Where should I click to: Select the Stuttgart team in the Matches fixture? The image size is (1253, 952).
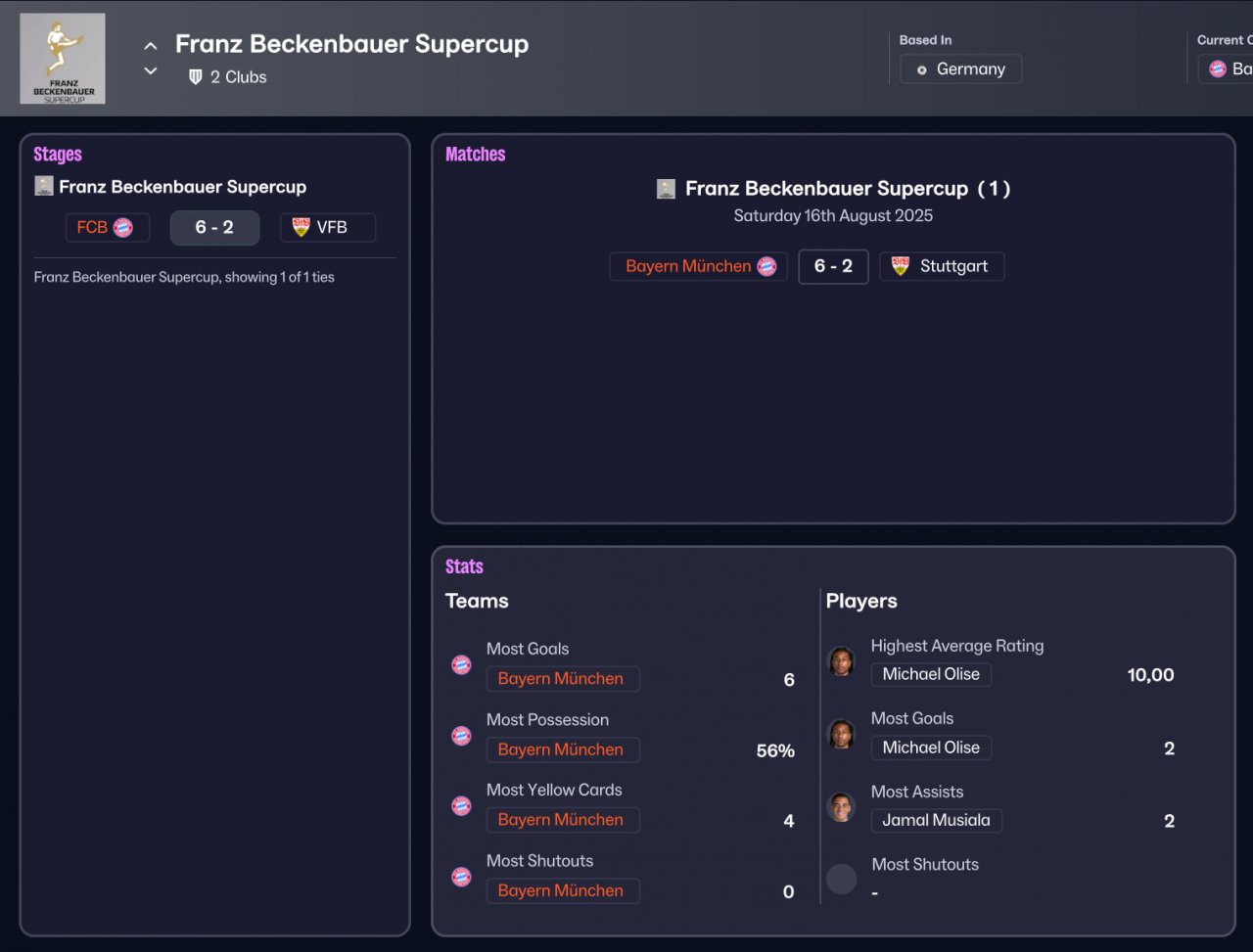click(x=942, y=266)
